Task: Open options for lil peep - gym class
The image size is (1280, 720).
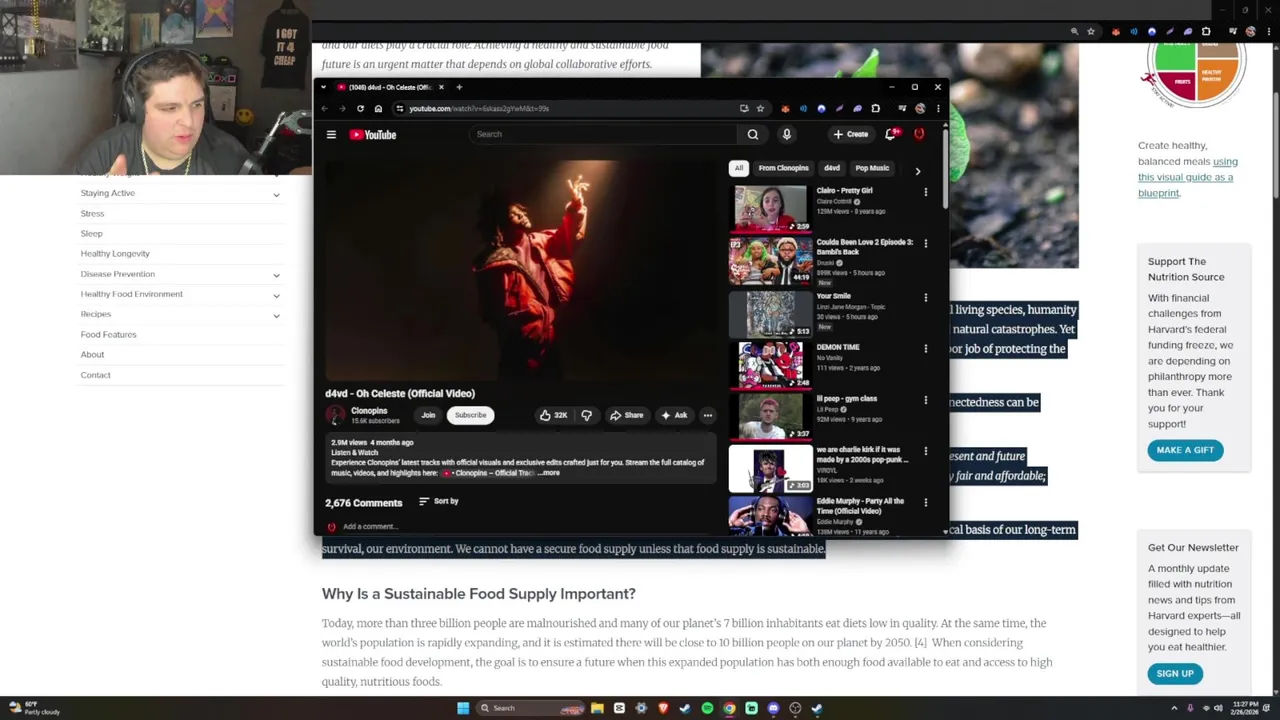Action: (925, 400)
